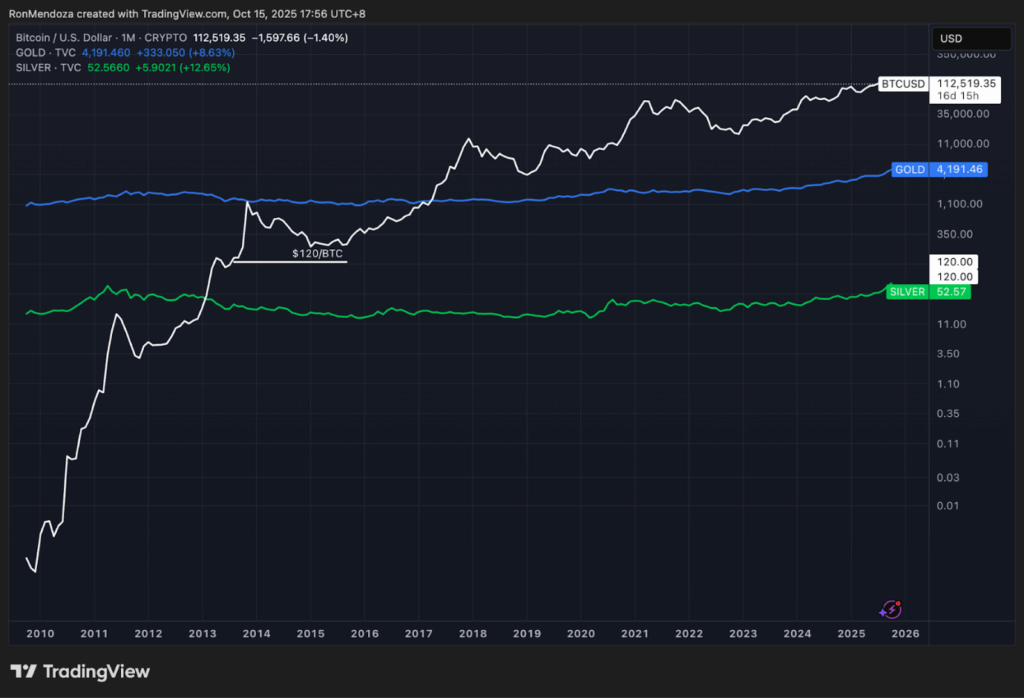Select the SILVER · TVC legend entry
The height and width of the screenshot is (698, 1024).
pyautogui.click(x=47, y=67)
